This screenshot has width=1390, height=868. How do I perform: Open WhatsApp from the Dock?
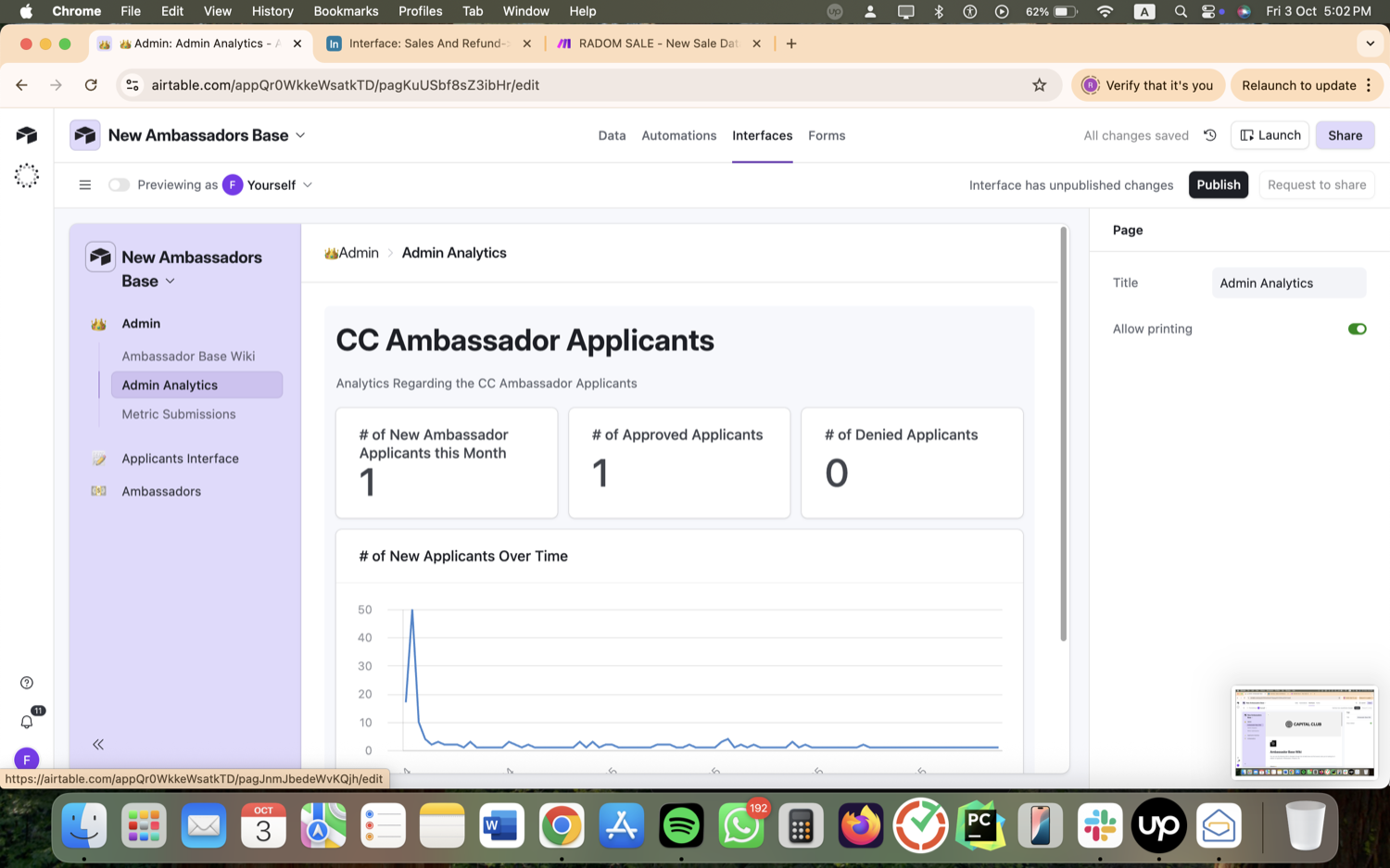(x=741, y=824)
